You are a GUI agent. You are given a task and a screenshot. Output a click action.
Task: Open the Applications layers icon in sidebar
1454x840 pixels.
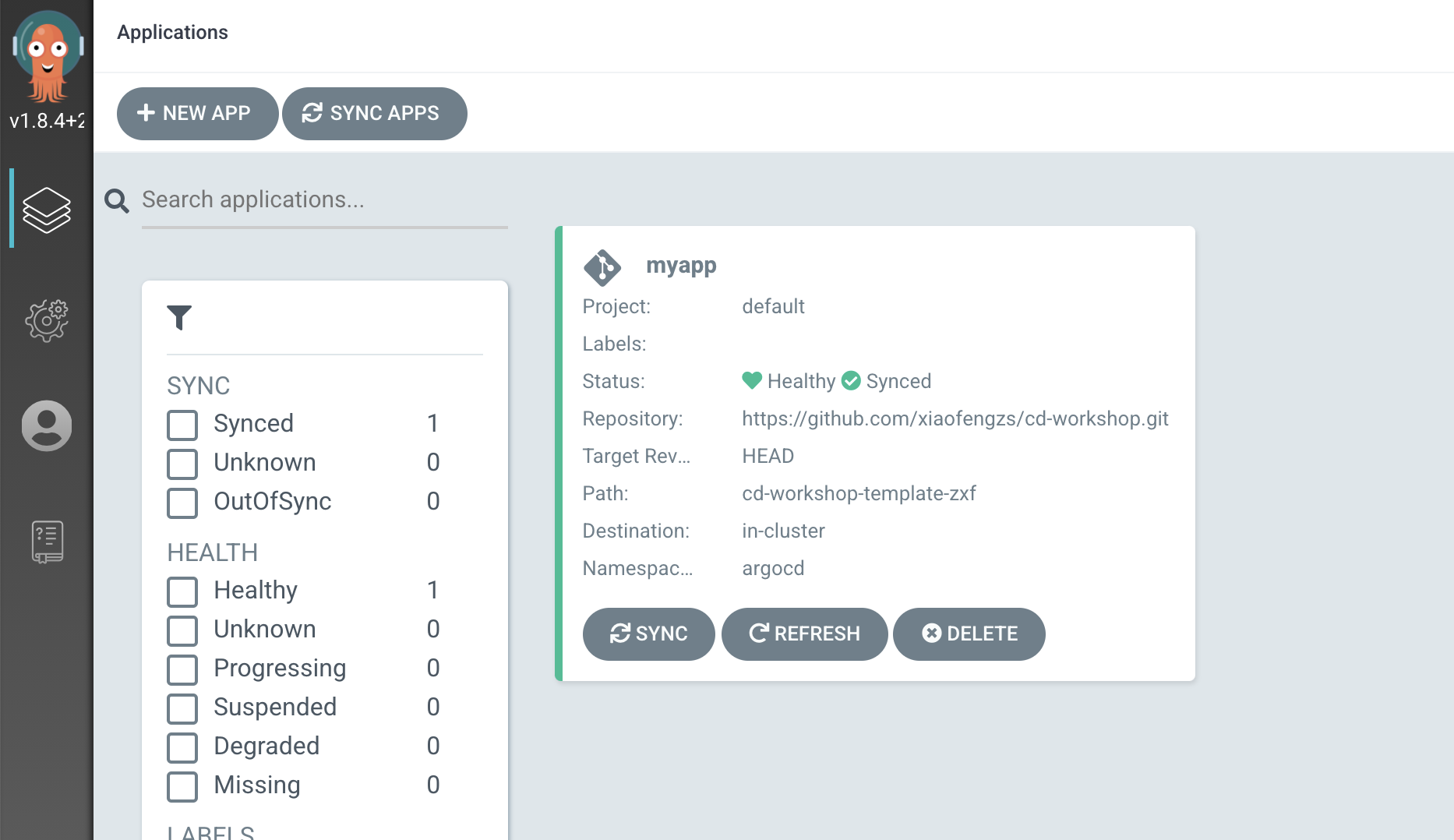coord(47,210)
